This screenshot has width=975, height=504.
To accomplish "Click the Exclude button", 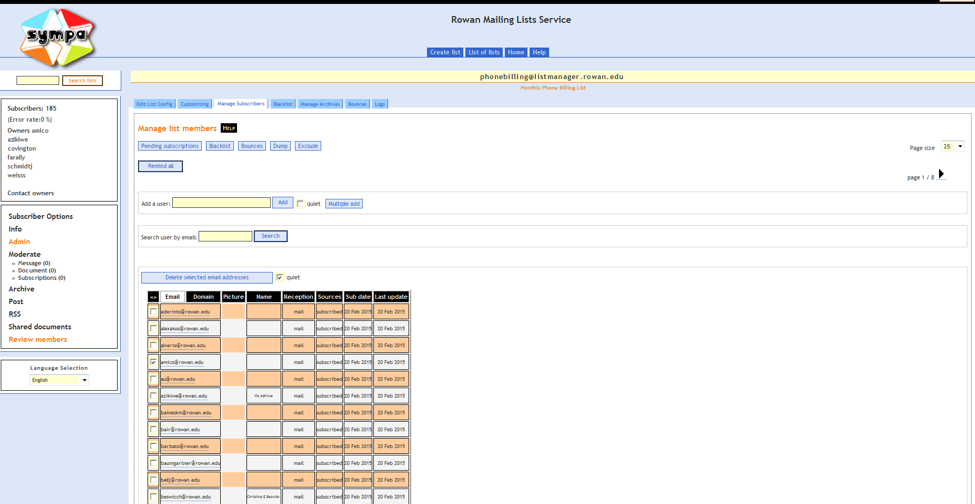I will point(308,146).
